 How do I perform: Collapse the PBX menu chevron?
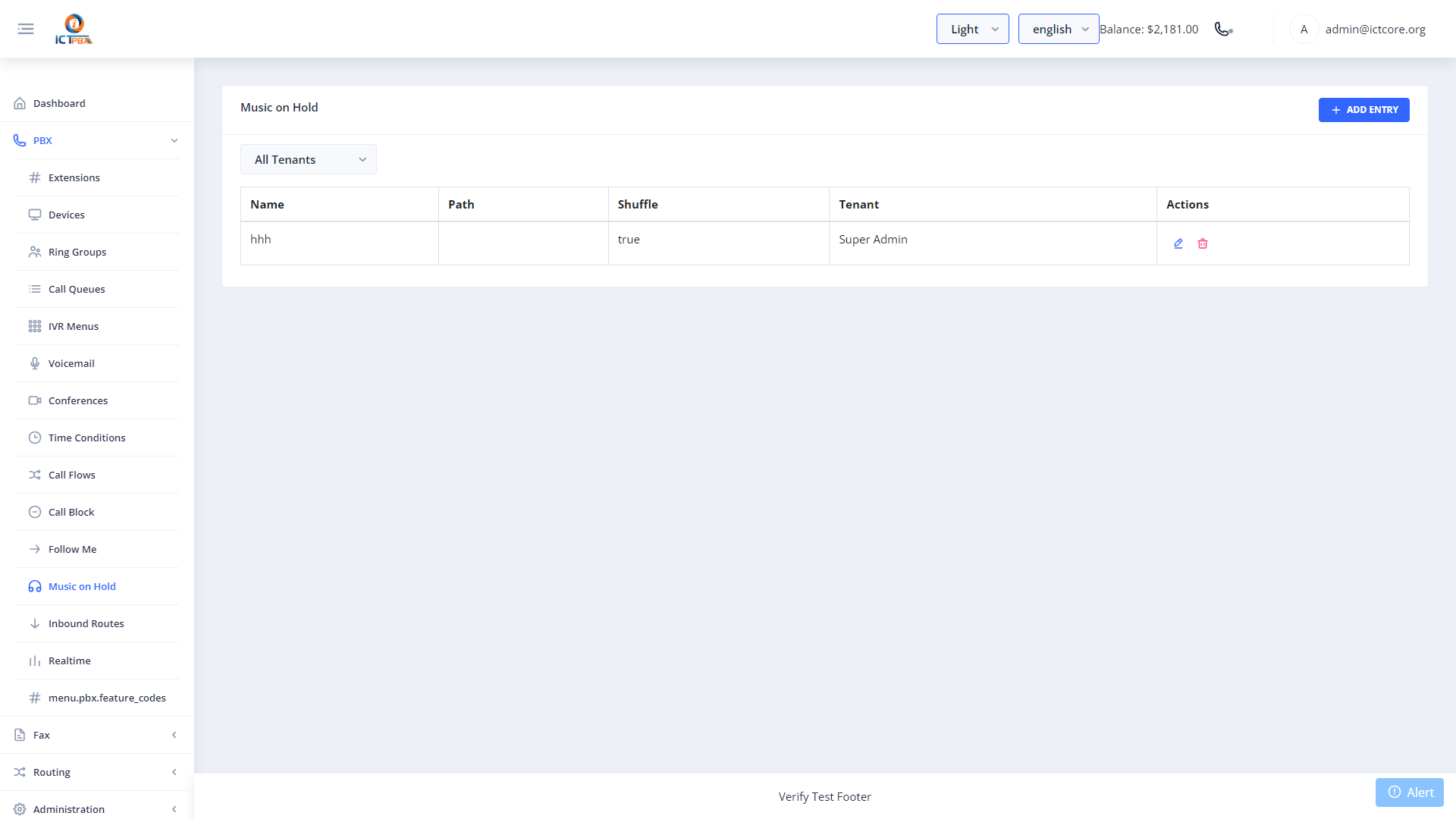174,140
